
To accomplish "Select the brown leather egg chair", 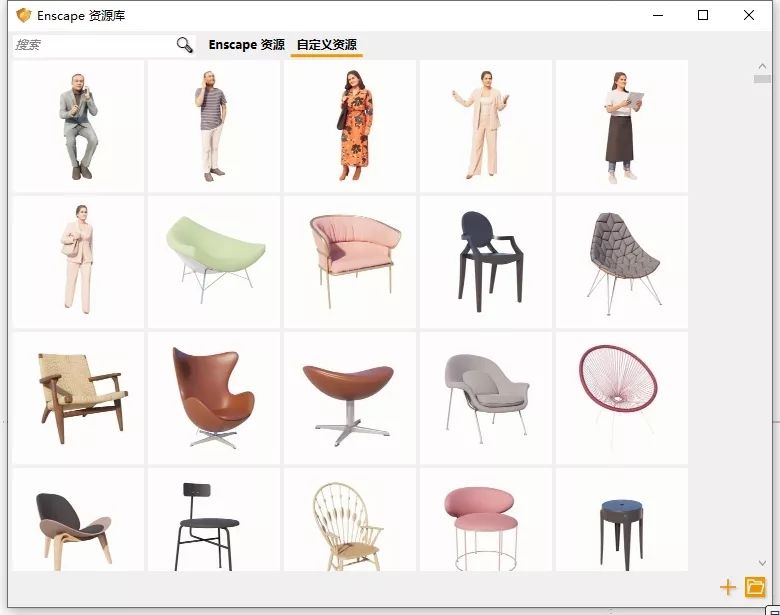I will (214, 398).
